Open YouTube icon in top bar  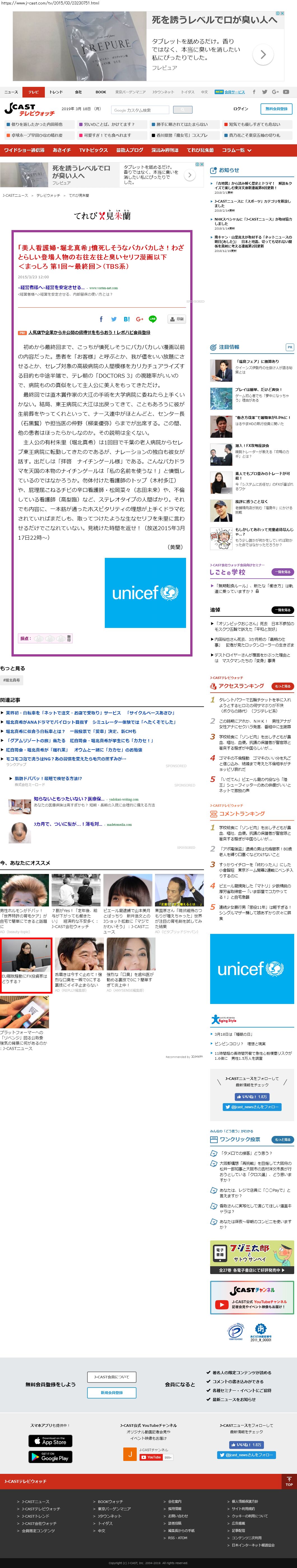(286, 92)
